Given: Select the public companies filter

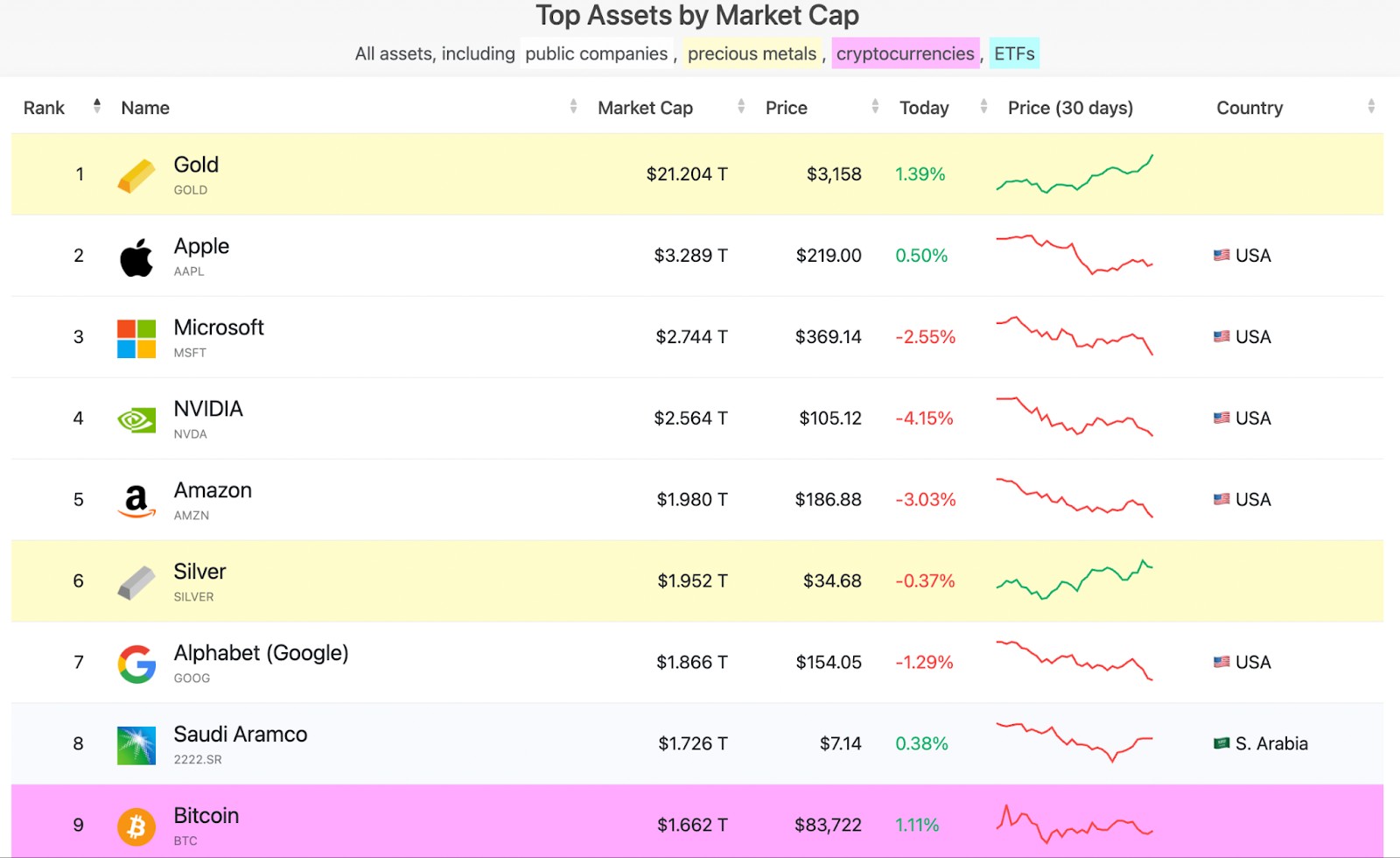Looking at the screenshot, I should tap(596, 53).
